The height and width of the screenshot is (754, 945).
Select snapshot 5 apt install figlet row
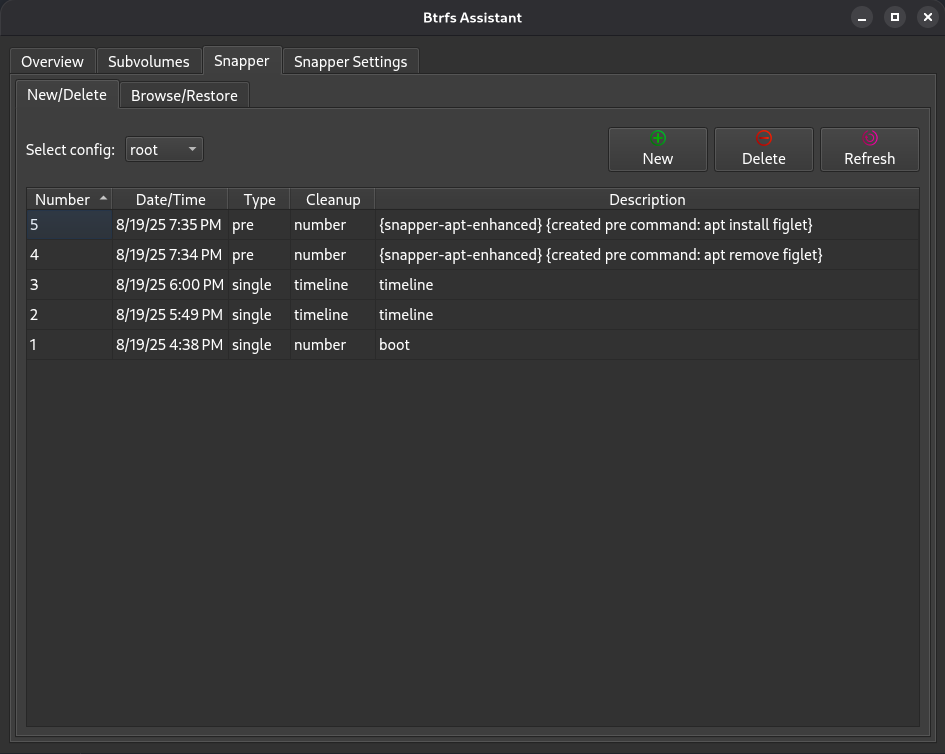coord(595,225)
